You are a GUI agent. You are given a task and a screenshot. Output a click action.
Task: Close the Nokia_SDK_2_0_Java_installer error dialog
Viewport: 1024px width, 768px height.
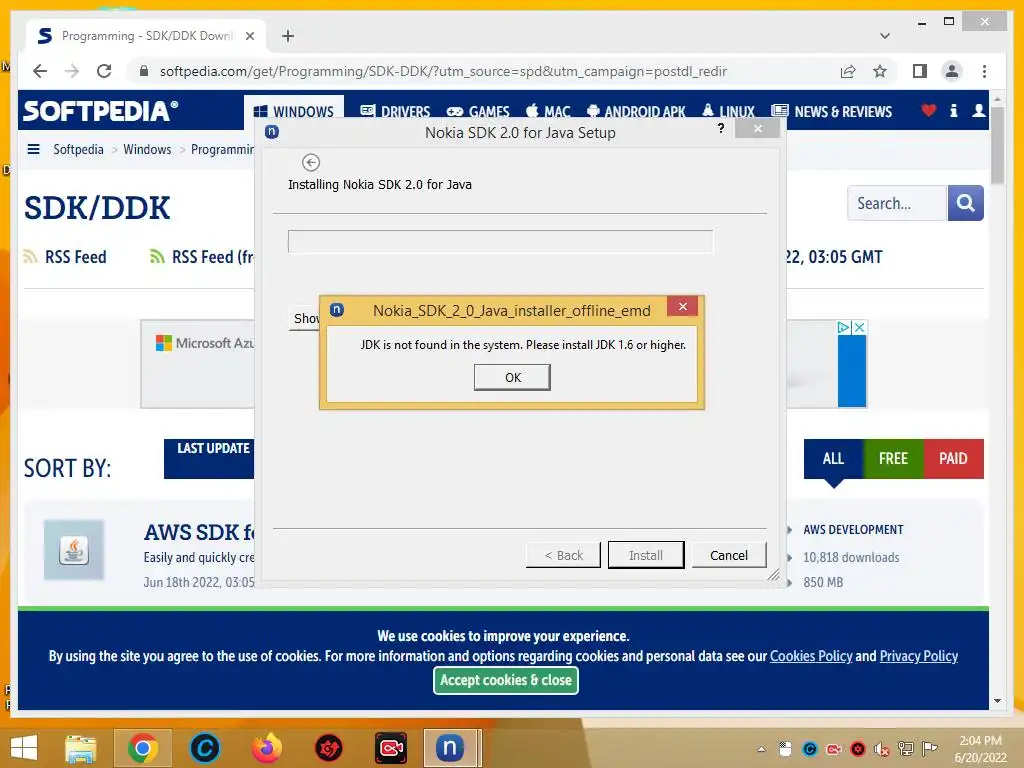(x=682, y=306)
